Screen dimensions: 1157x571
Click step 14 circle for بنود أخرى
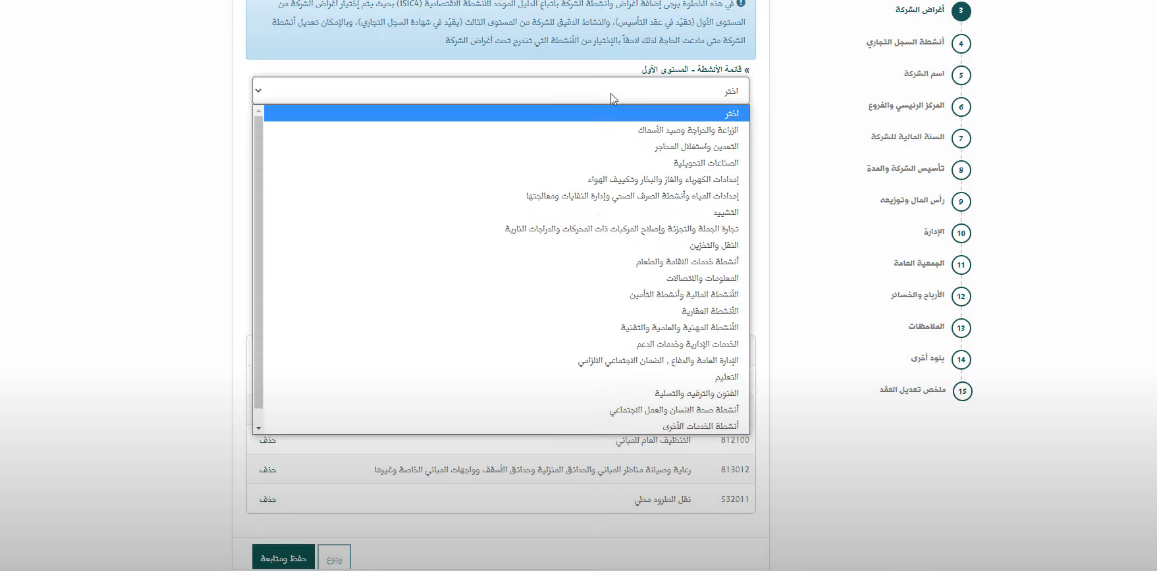tap(960, 360)
